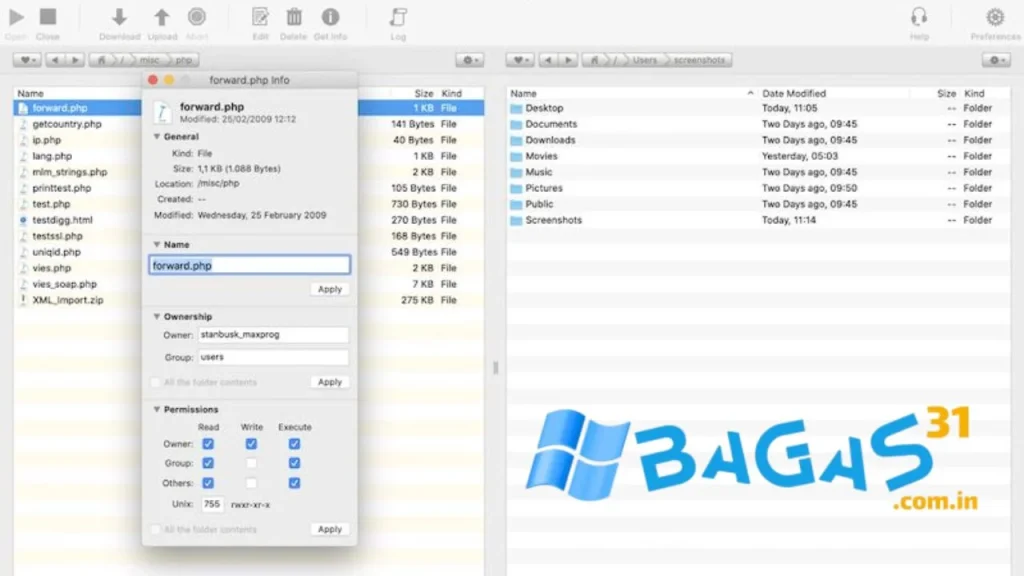The image size is (1024, 576).
Task: Click the Unix 755 value field
Action: coord(212,504)
